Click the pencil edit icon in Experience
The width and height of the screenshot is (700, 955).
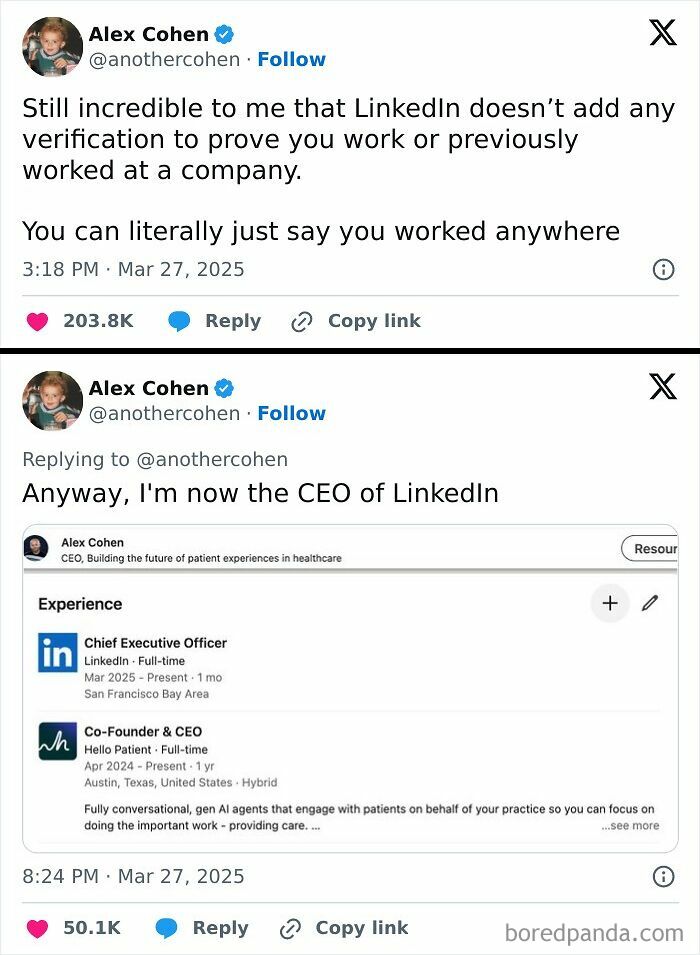[x=650, y=603]
